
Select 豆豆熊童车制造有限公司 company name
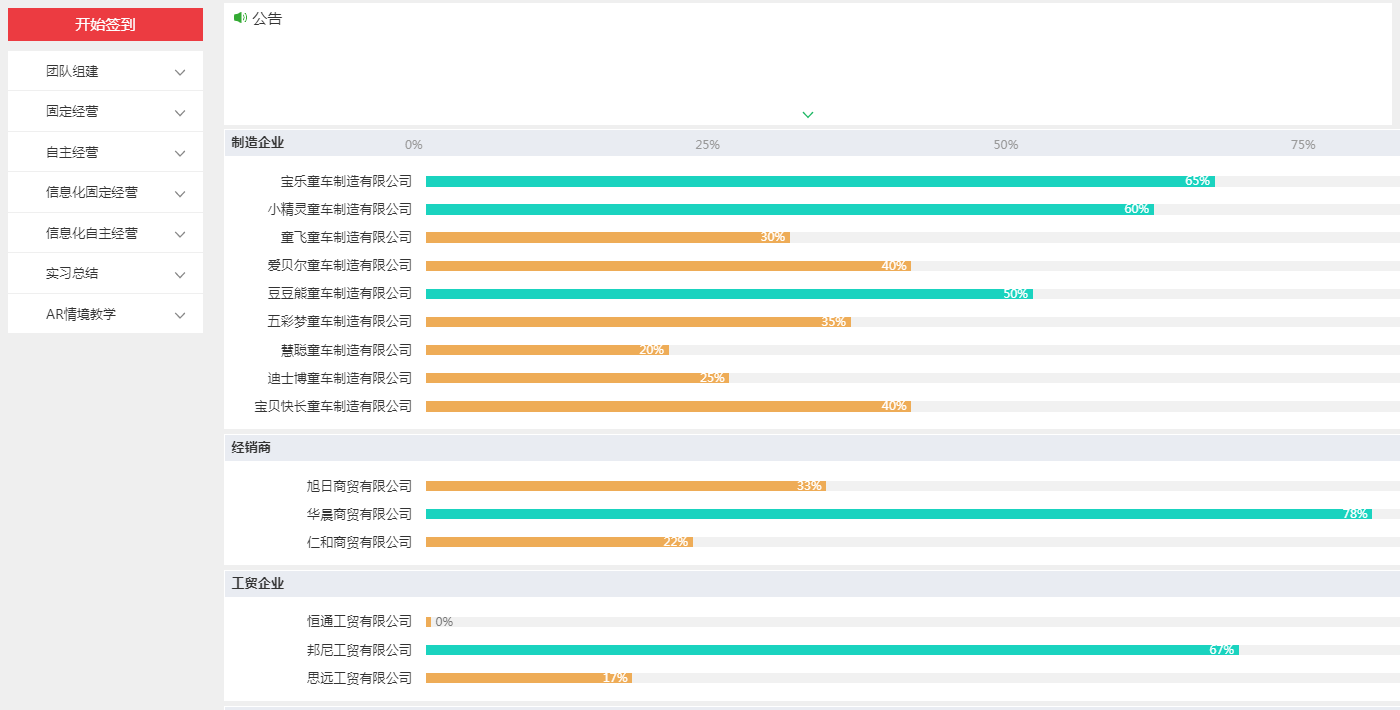340,293
